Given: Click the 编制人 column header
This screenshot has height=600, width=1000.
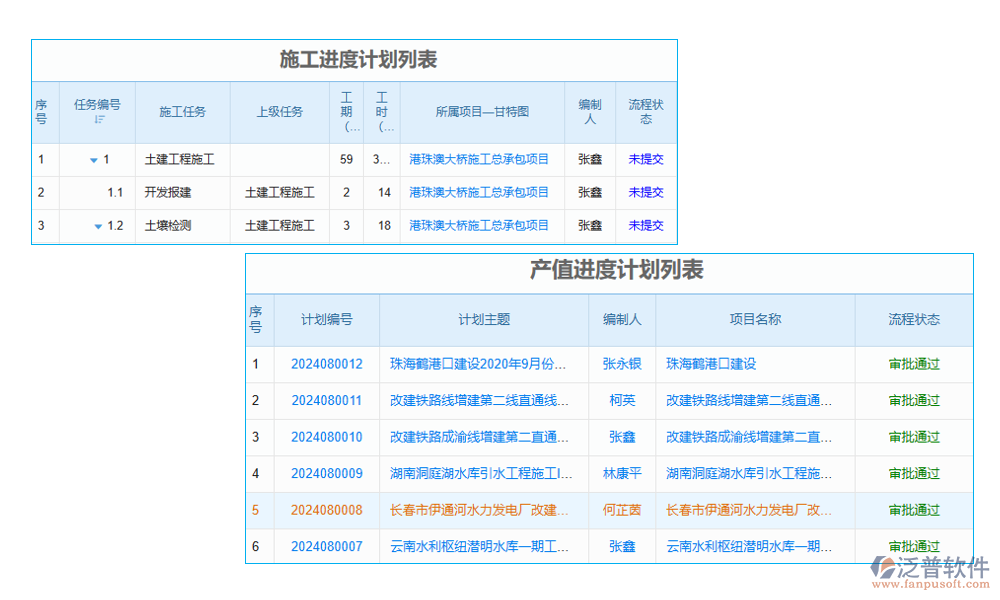Looking at the screenshot, I should 621,319.
